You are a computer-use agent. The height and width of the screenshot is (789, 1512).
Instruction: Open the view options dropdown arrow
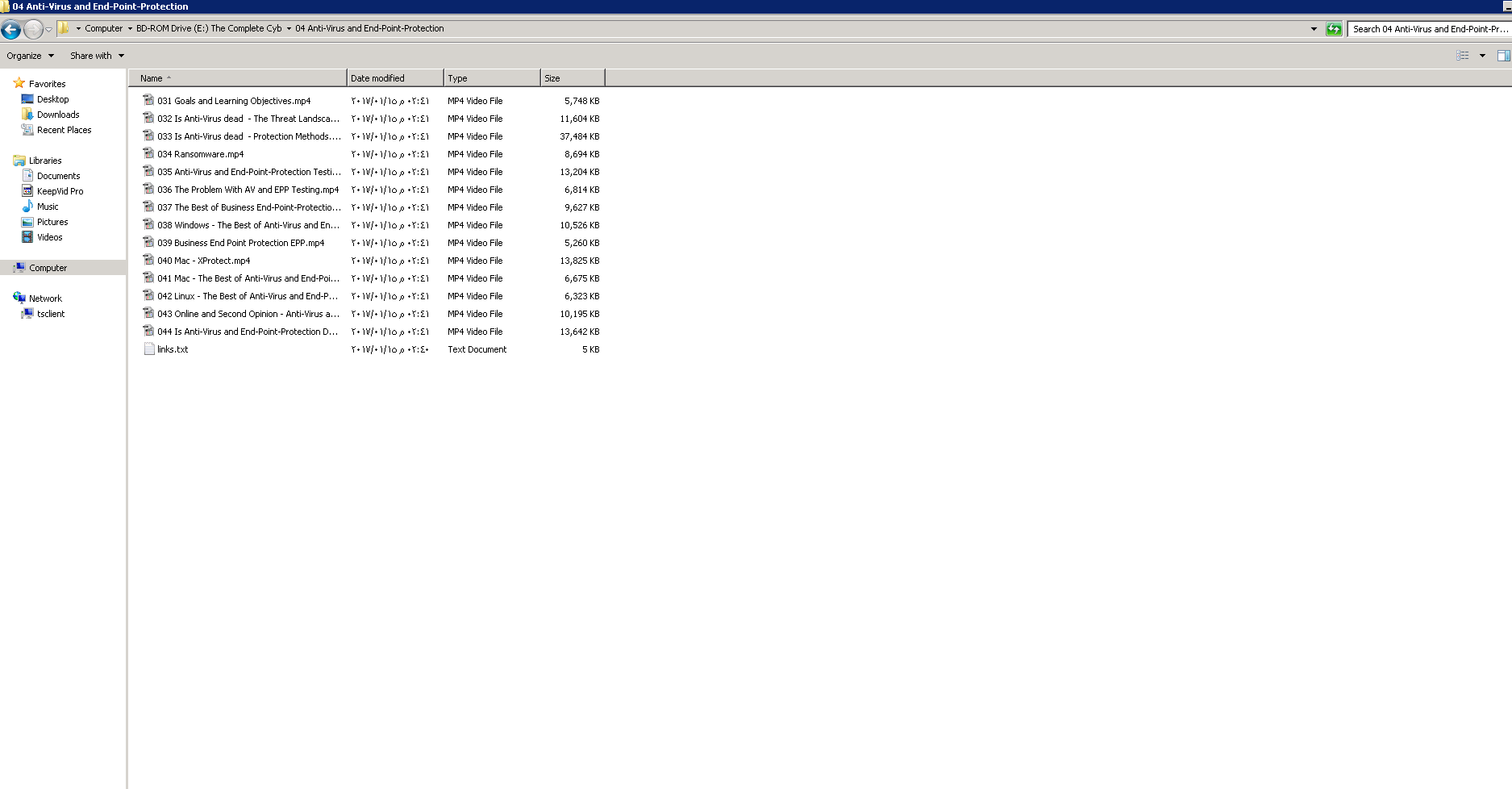(1482, 56)
